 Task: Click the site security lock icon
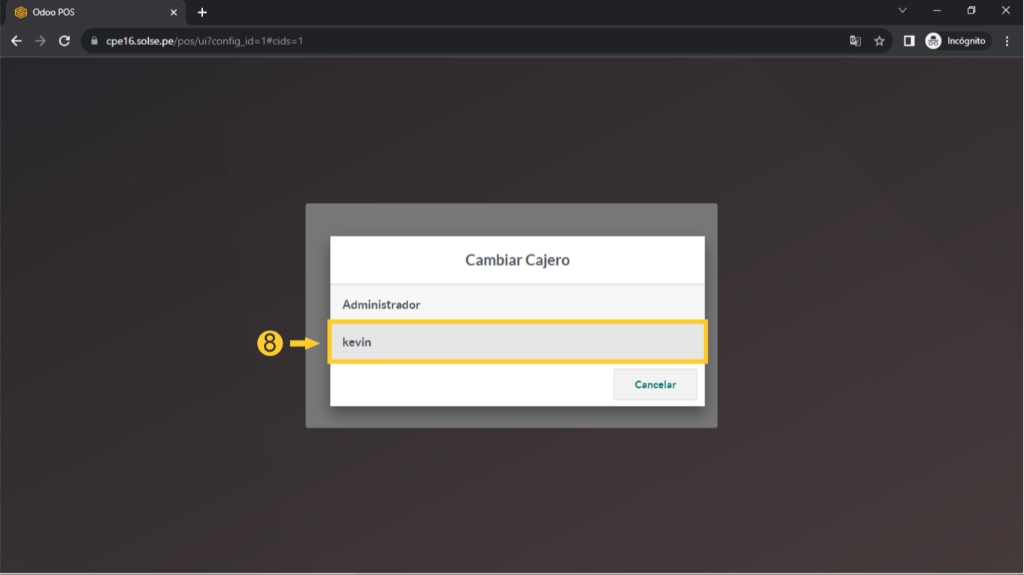tap(95, 41)
